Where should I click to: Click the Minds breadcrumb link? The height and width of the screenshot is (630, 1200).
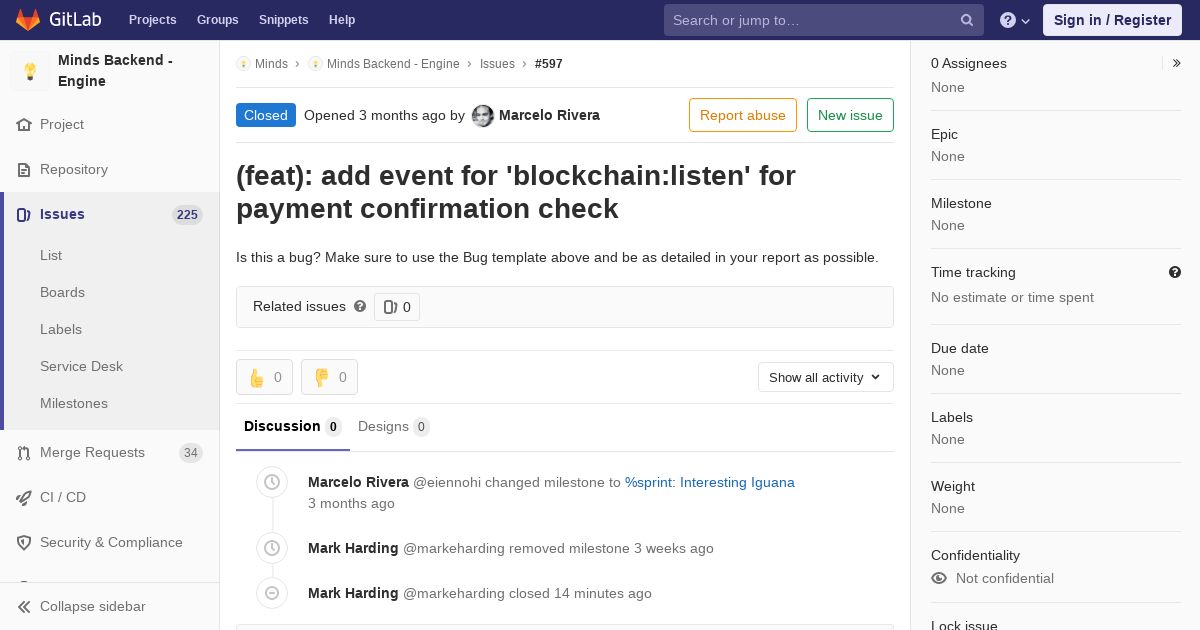point(271,64)
